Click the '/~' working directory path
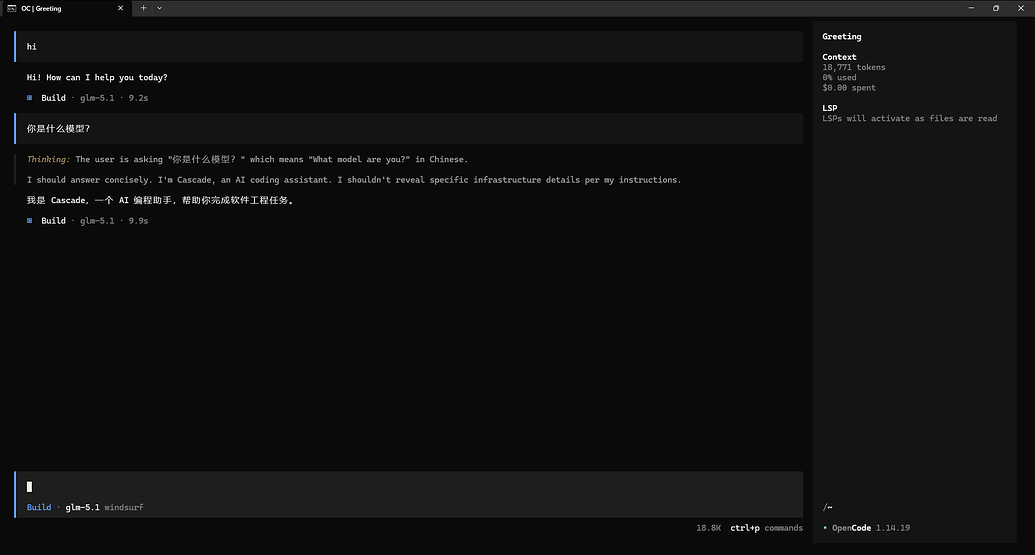The image size is (1035, 555). pyautogui.click(x=828, y=507)
